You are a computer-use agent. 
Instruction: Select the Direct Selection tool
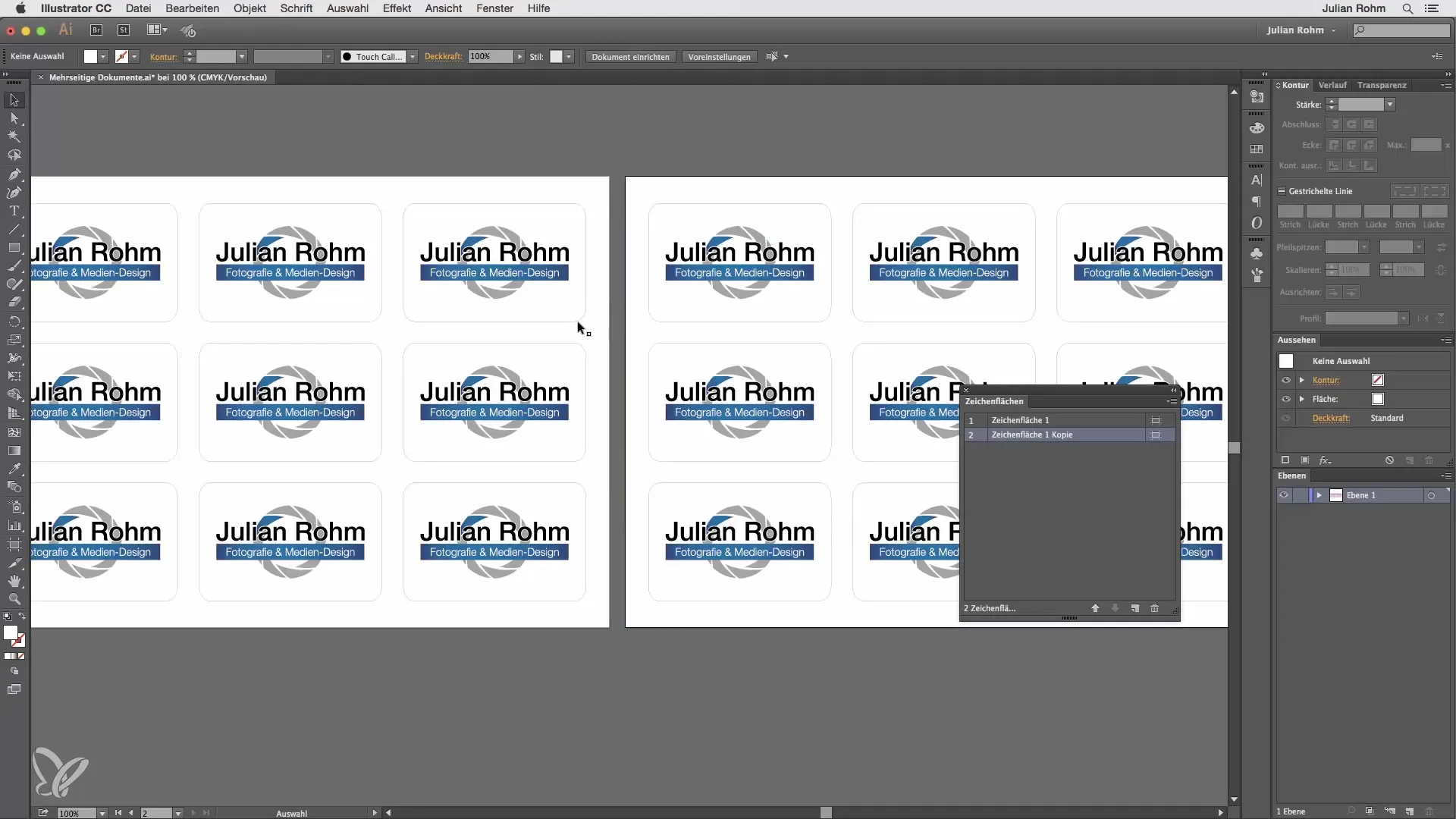tap(14, 118)
